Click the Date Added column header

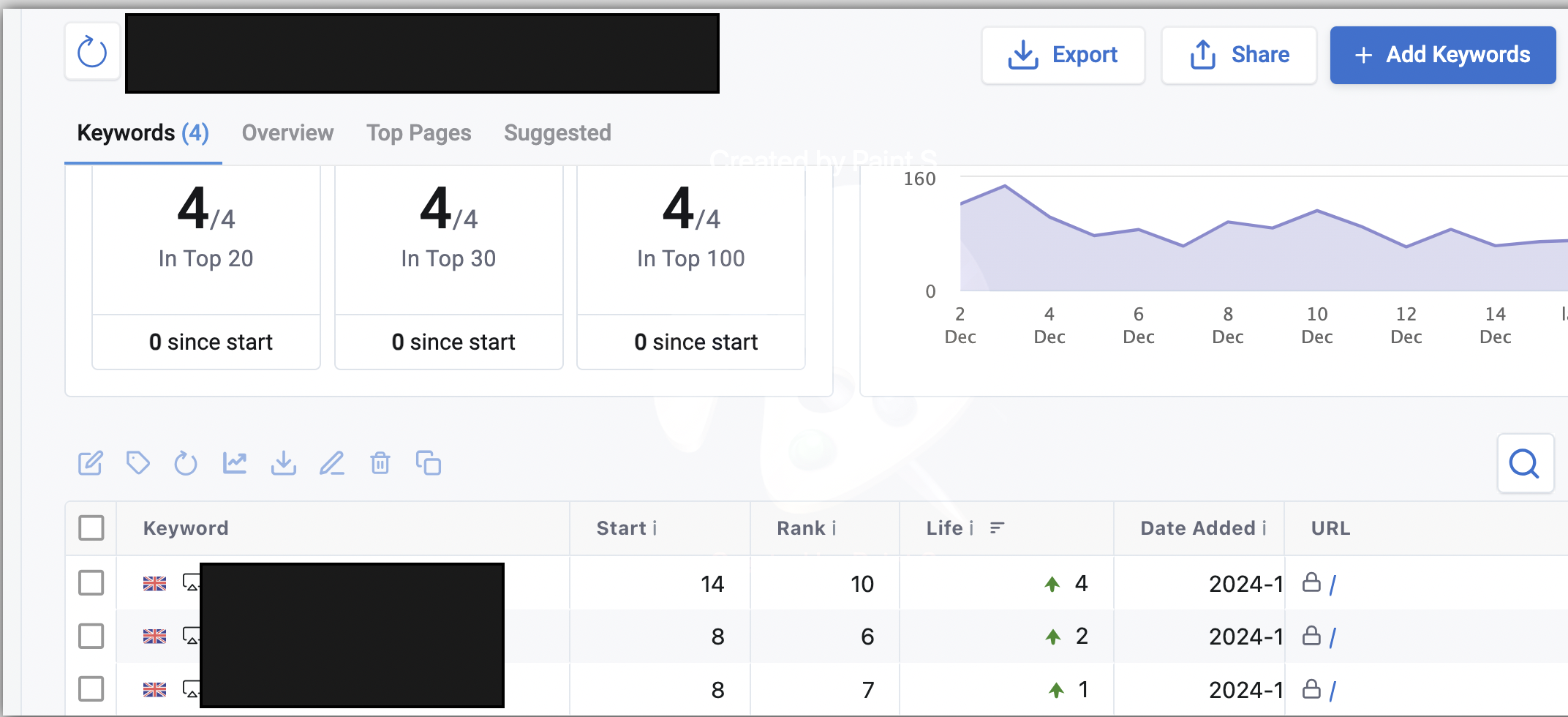1203,528
